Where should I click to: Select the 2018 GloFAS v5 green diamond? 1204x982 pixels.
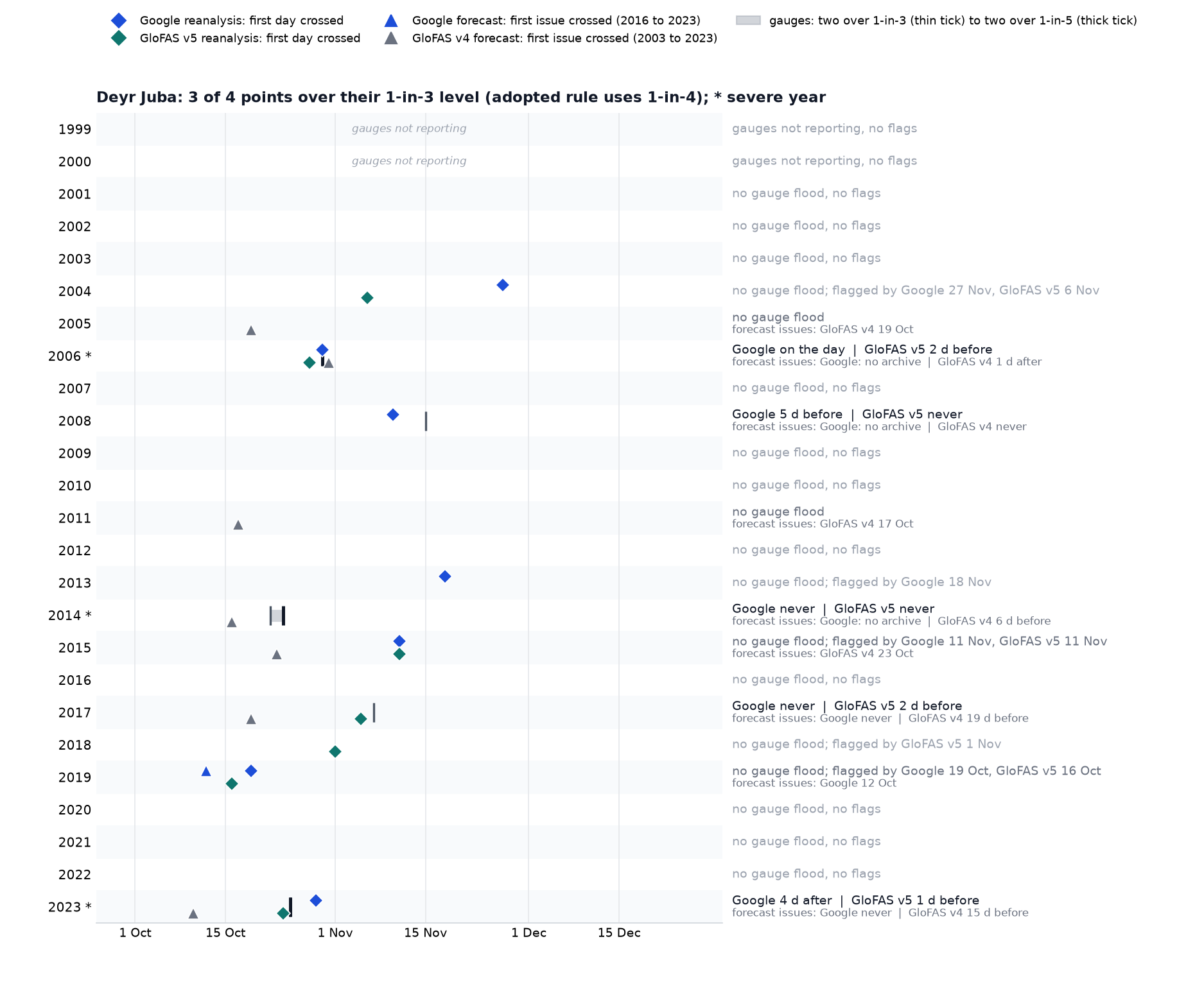335,752
